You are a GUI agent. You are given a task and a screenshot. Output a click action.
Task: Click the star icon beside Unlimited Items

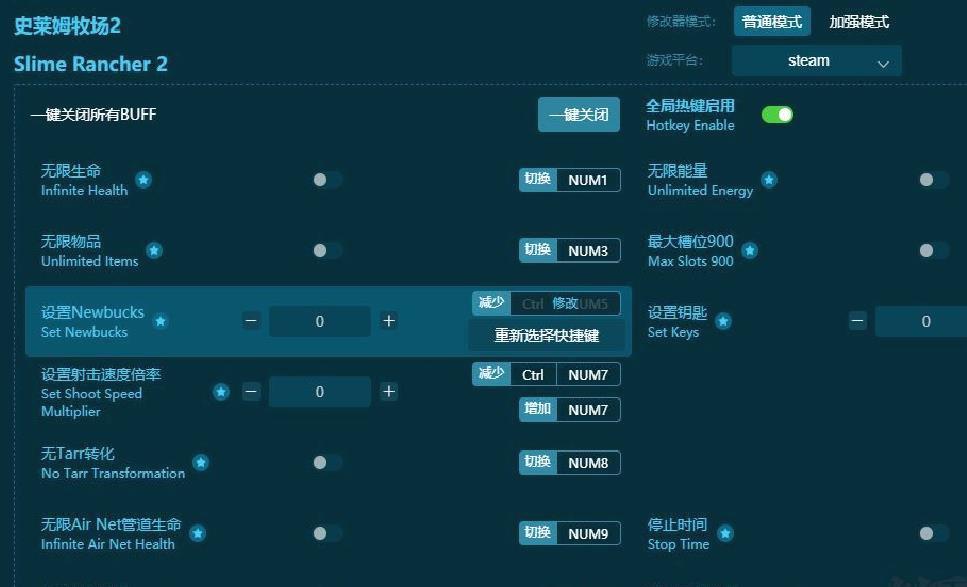coord(154,250)
